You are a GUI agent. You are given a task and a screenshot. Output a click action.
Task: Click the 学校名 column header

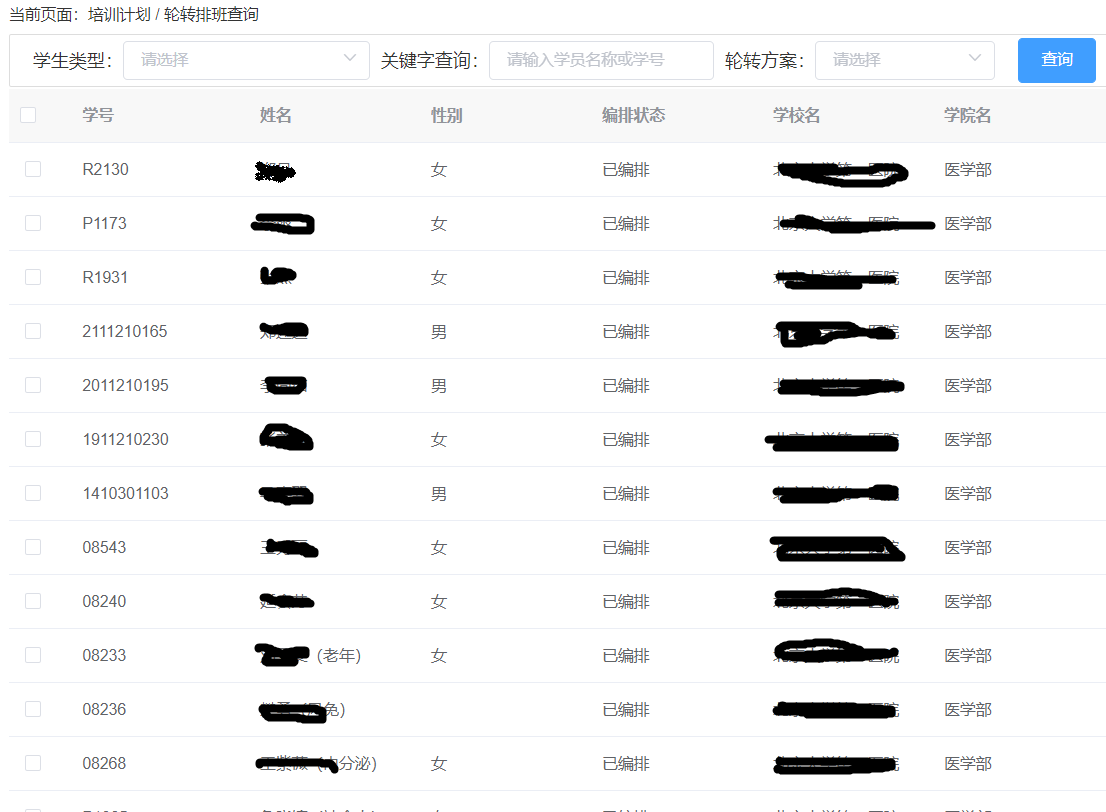[x=796, y=115]
